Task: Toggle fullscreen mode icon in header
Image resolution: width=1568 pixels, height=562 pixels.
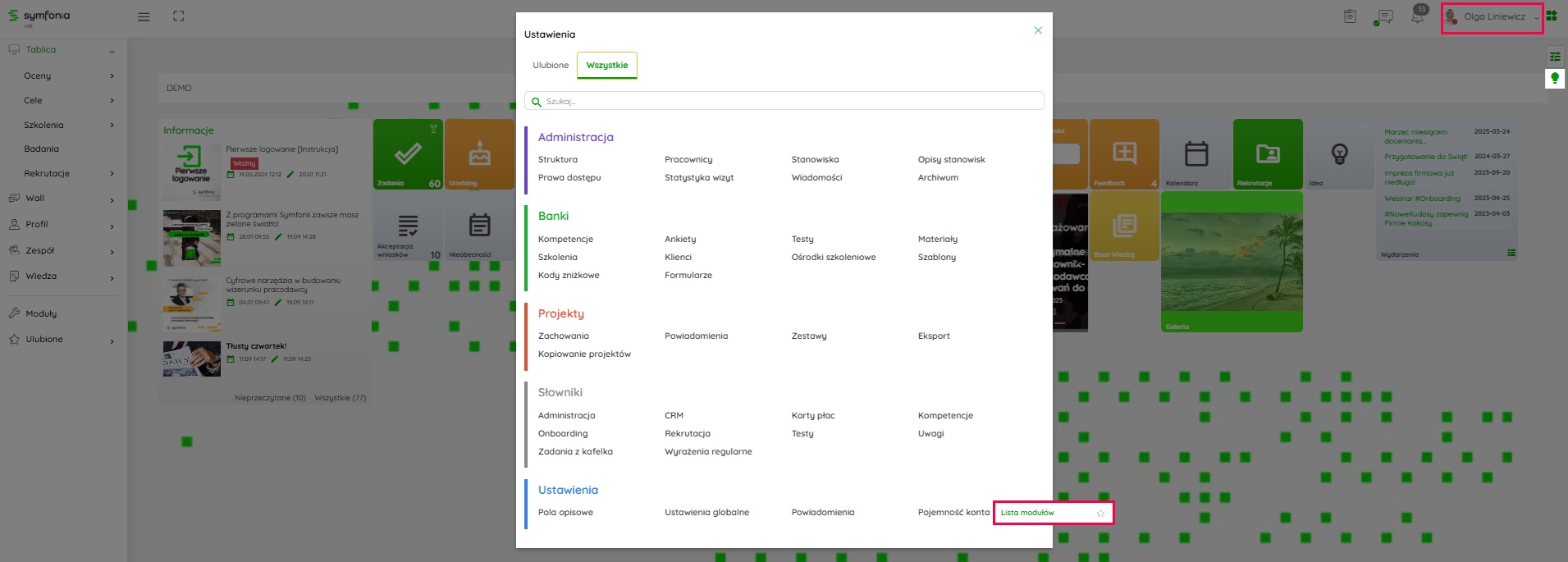Action: point(179,16)
